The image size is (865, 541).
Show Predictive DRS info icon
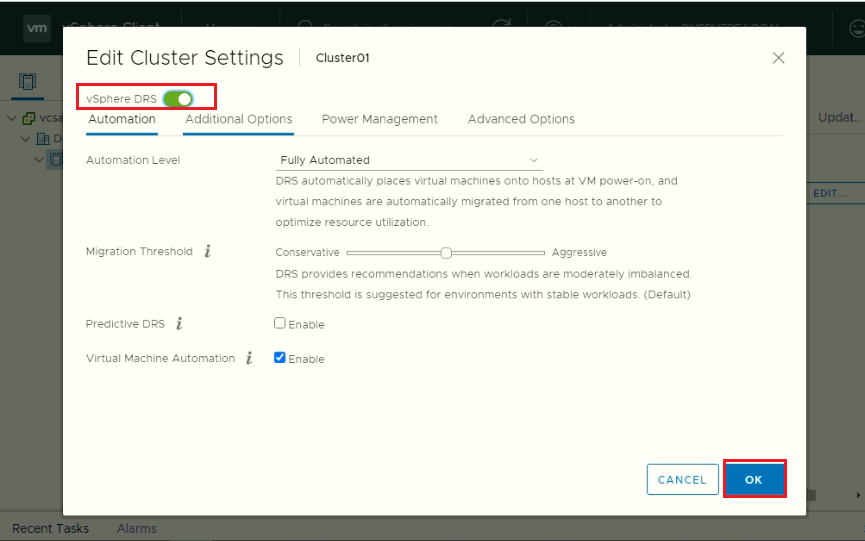179,324
